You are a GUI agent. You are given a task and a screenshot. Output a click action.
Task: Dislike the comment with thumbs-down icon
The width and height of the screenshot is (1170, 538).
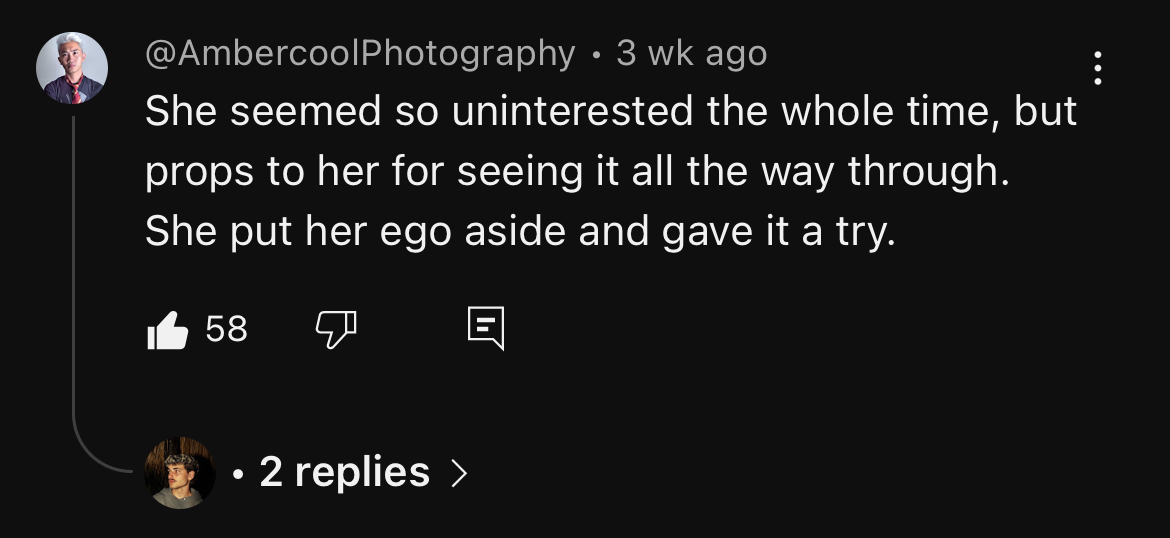(337, 329)
